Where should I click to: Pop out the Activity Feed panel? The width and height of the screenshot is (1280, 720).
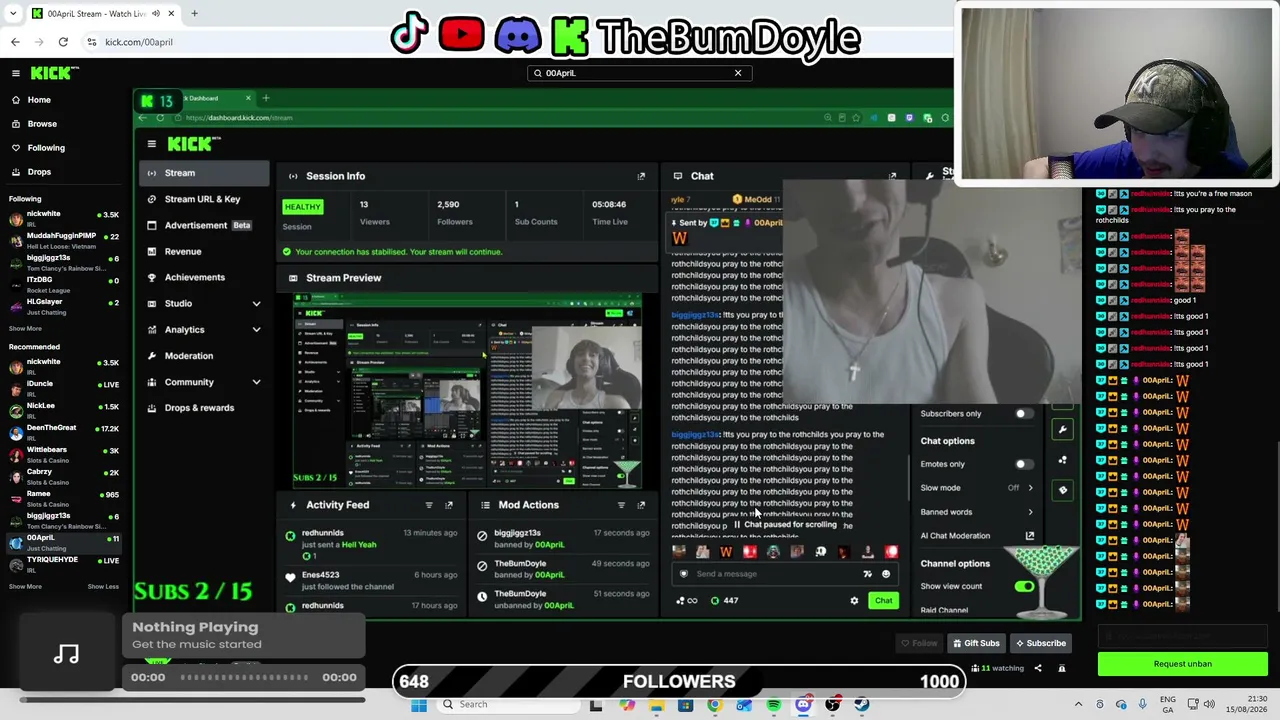pos(449,505)
